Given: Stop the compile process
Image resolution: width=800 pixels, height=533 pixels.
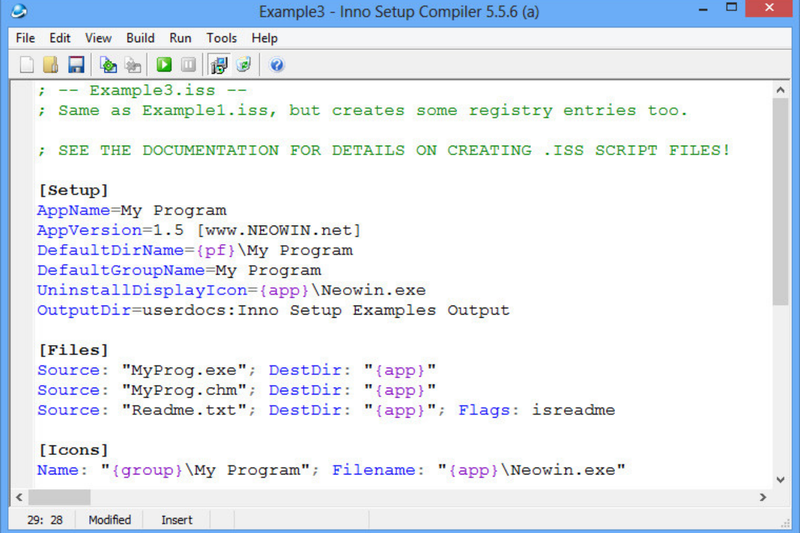Looking at the screenshot, I should 133,65.
